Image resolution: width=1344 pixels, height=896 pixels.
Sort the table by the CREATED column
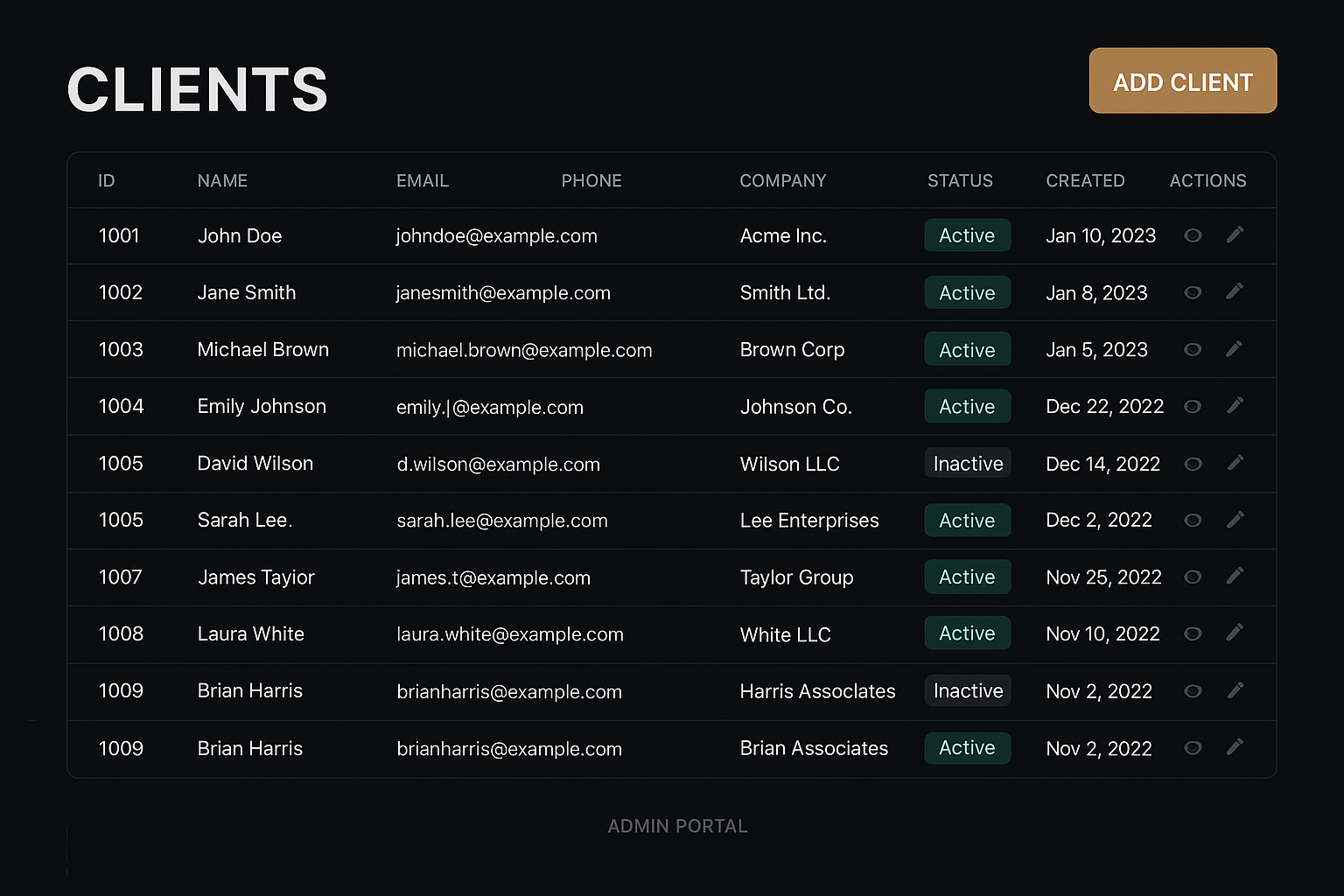click(1085, 180)
